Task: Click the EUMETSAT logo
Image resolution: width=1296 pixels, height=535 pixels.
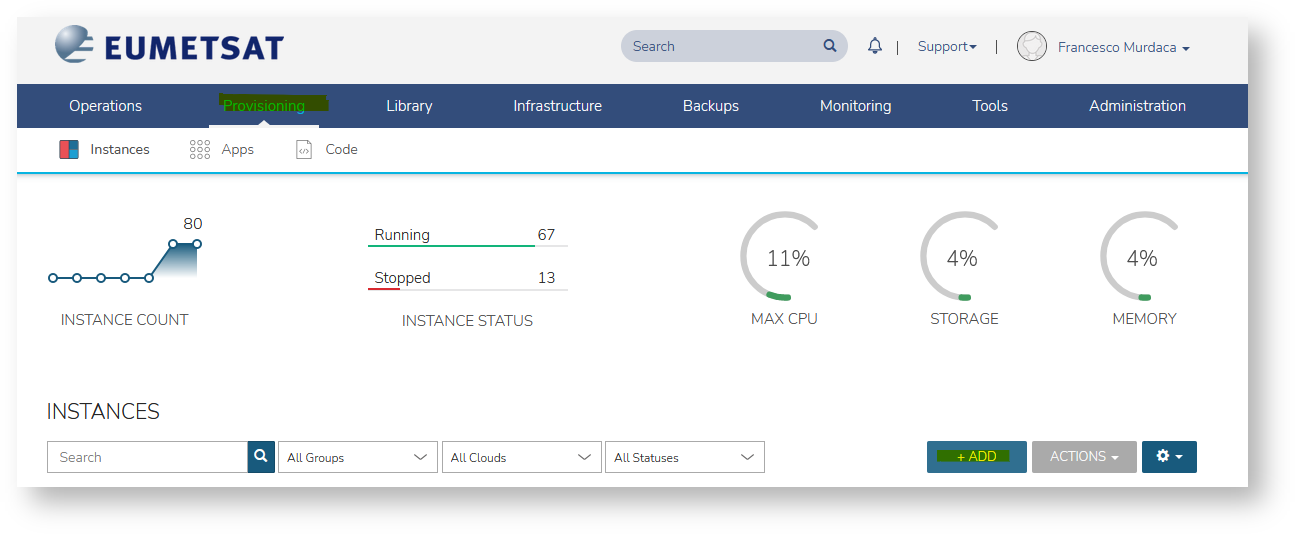Action: coord(169,46)
